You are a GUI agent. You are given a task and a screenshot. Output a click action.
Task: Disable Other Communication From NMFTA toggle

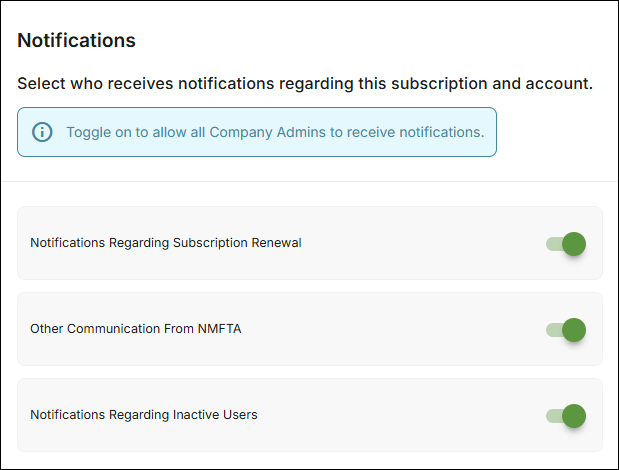click(x=566, y=330)
